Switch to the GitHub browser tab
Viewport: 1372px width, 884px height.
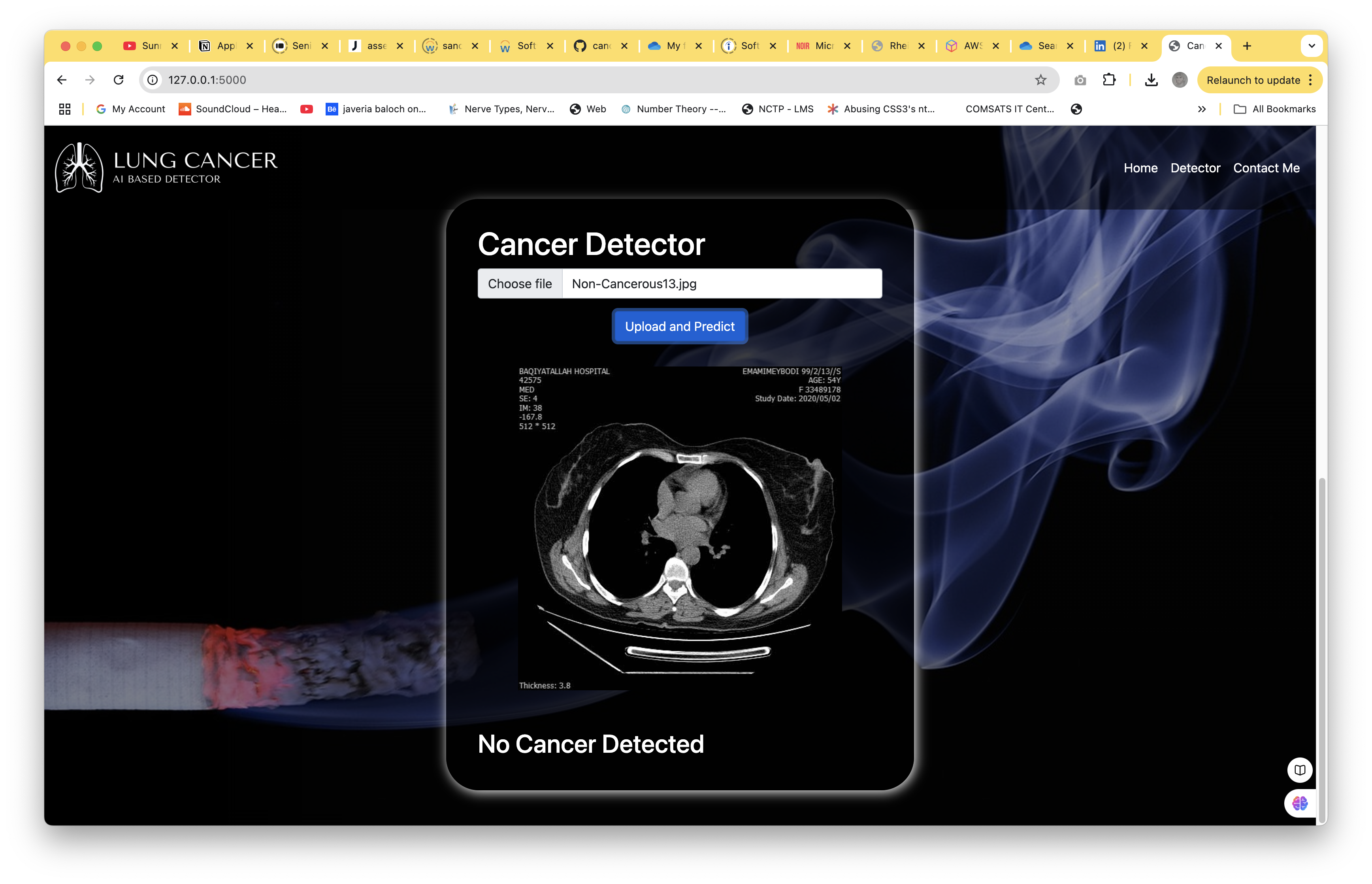(594, 46)
